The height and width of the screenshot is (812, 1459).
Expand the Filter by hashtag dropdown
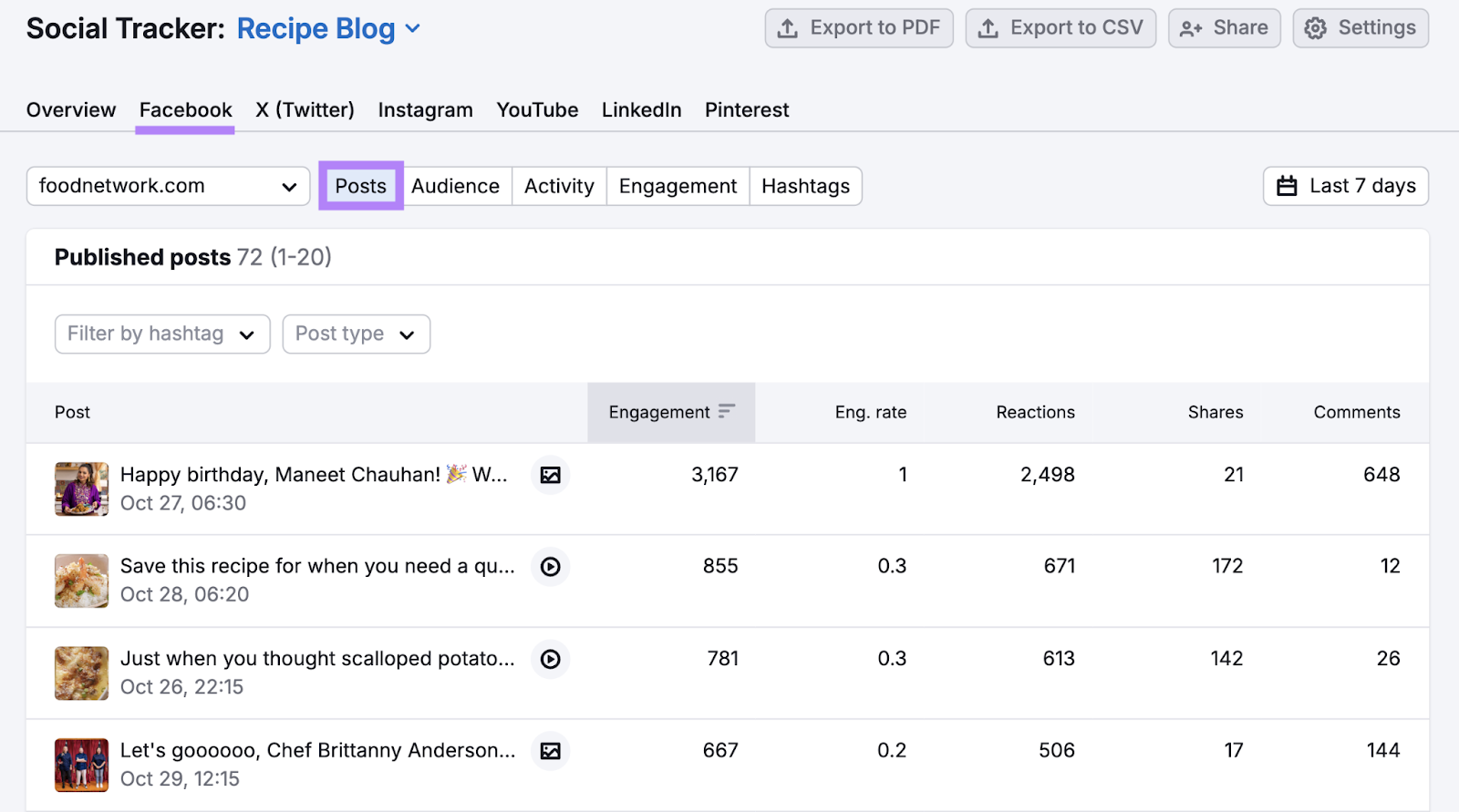coord(162,334)
